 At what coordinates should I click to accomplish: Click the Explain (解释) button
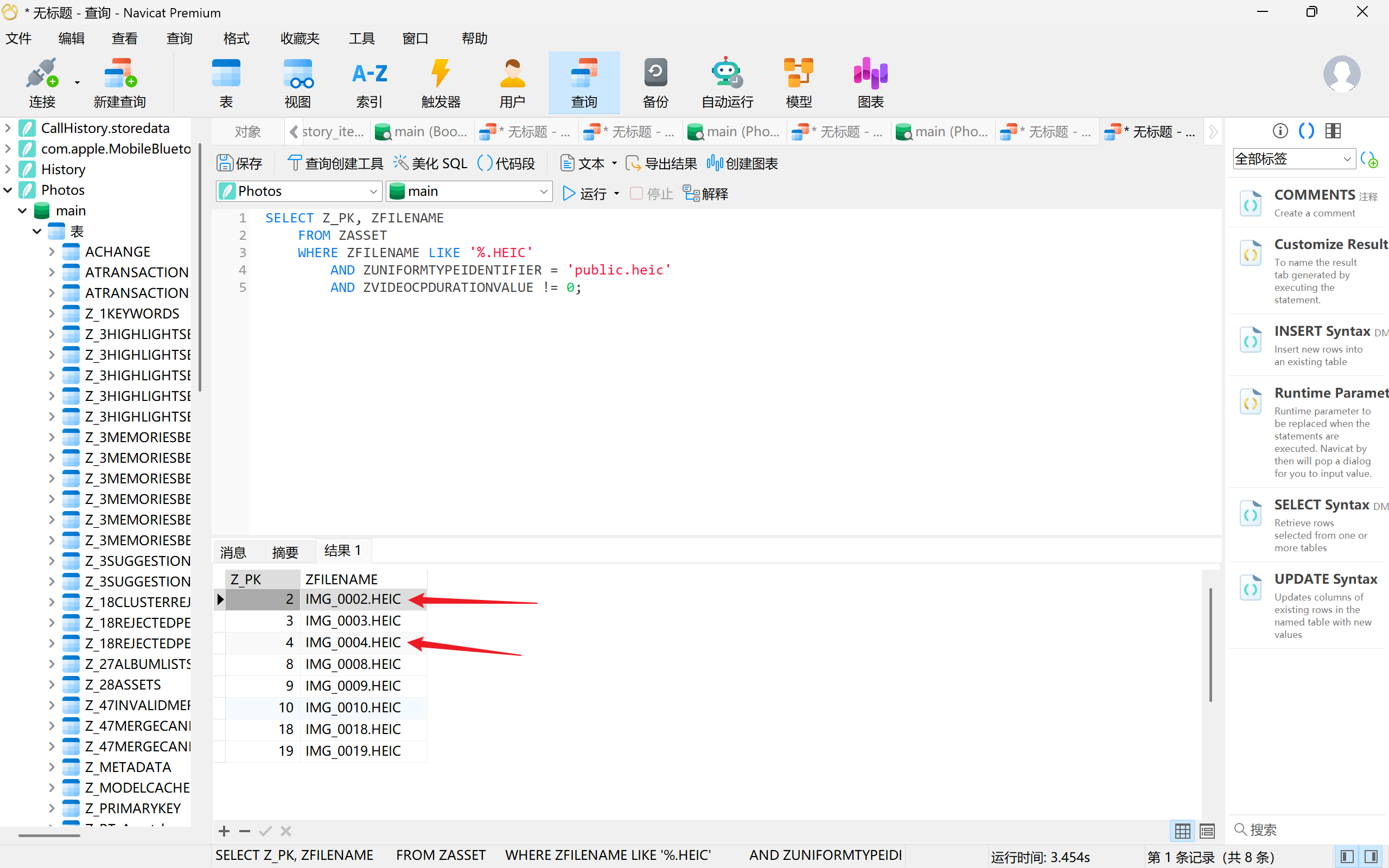(x=706, y=194)
